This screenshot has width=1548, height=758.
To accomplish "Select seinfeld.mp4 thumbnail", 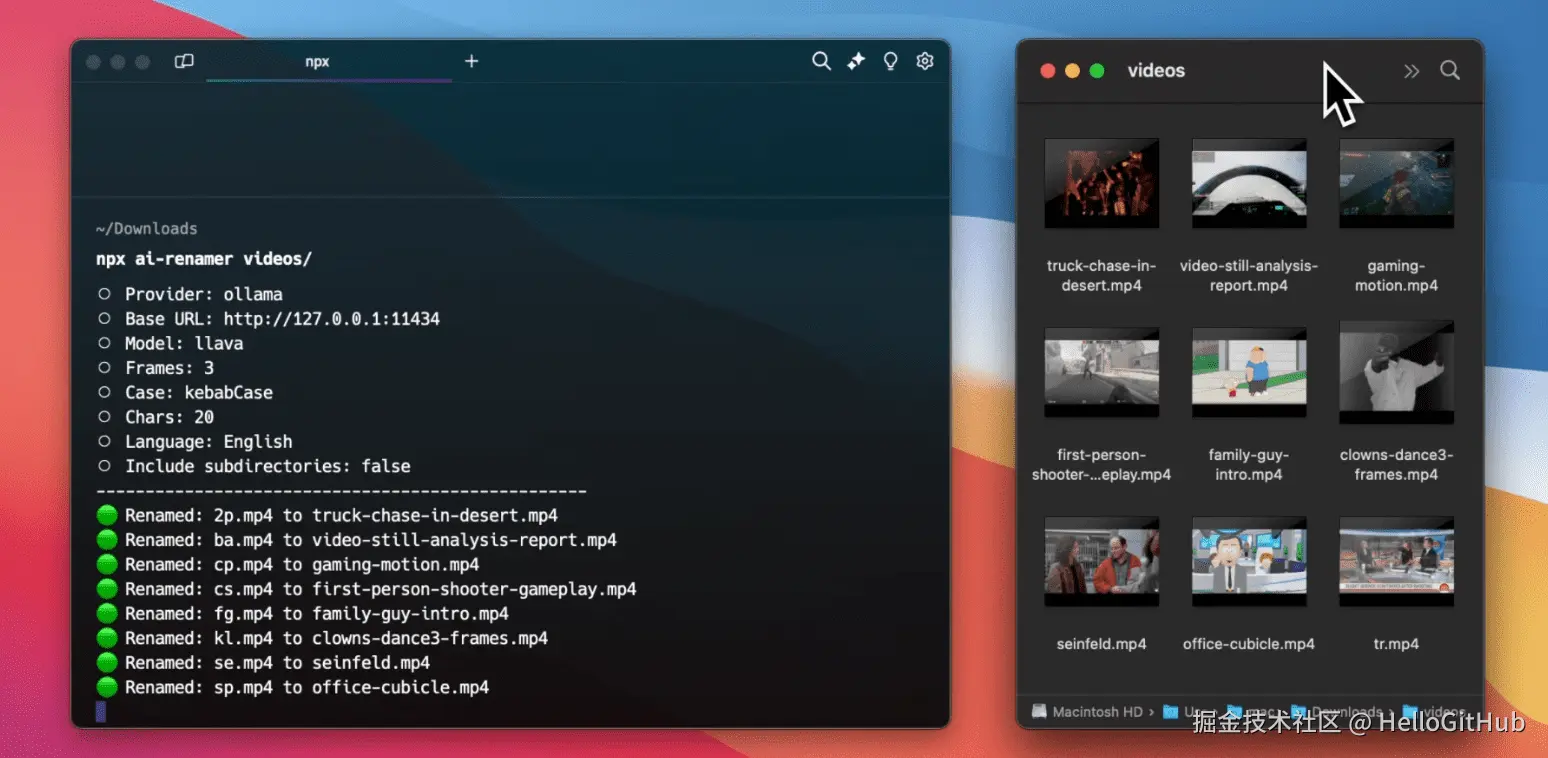I will (1101, 561).
